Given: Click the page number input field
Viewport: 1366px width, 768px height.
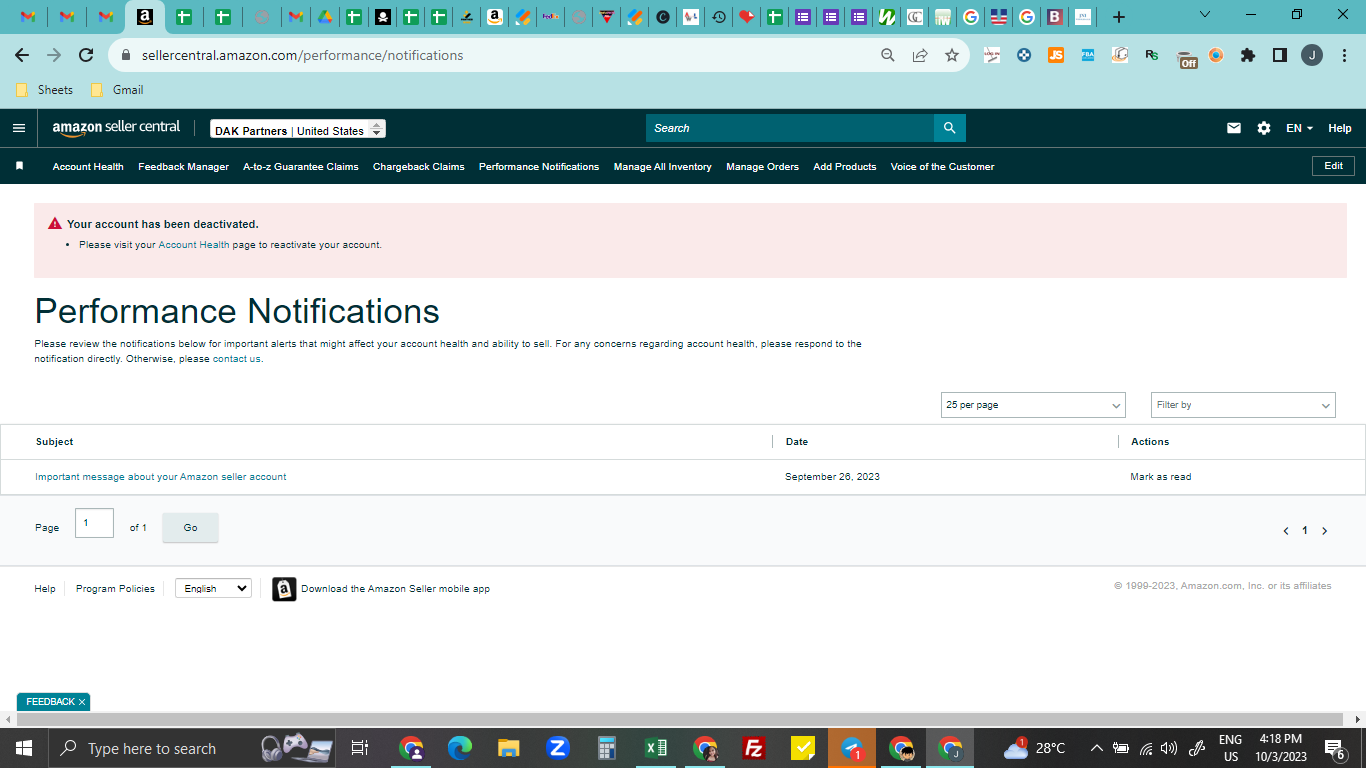Looking at the screenshot, I should [94, 523].
